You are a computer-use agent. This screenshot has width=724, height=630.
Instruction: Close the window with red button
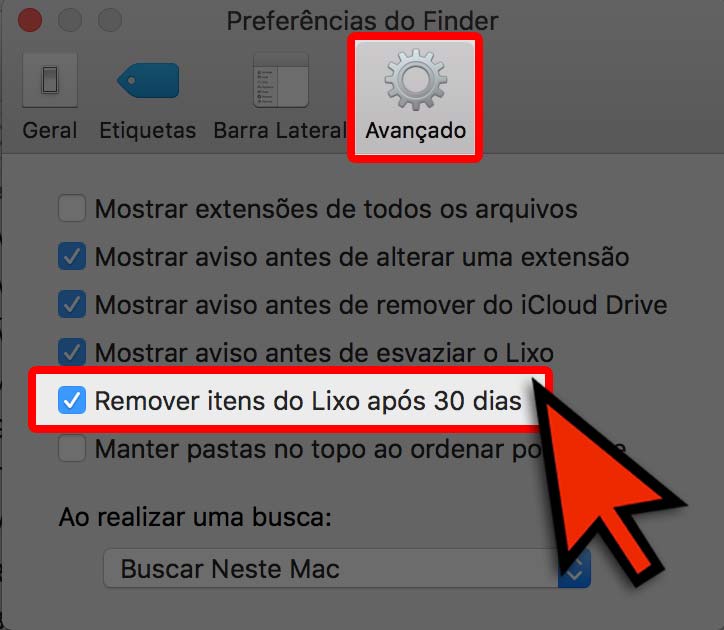tap(30, 20)
